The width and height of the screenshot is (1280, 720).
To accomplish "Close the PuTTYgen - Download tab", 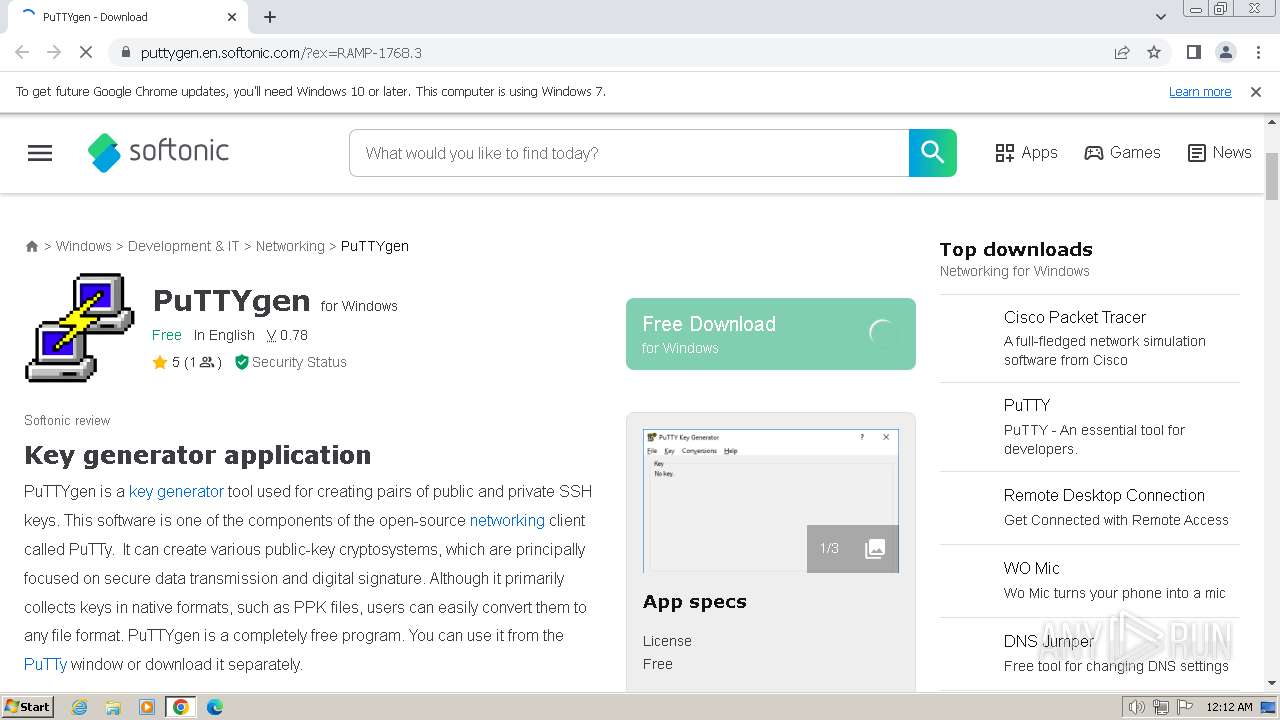I will (x=232, y=17).
